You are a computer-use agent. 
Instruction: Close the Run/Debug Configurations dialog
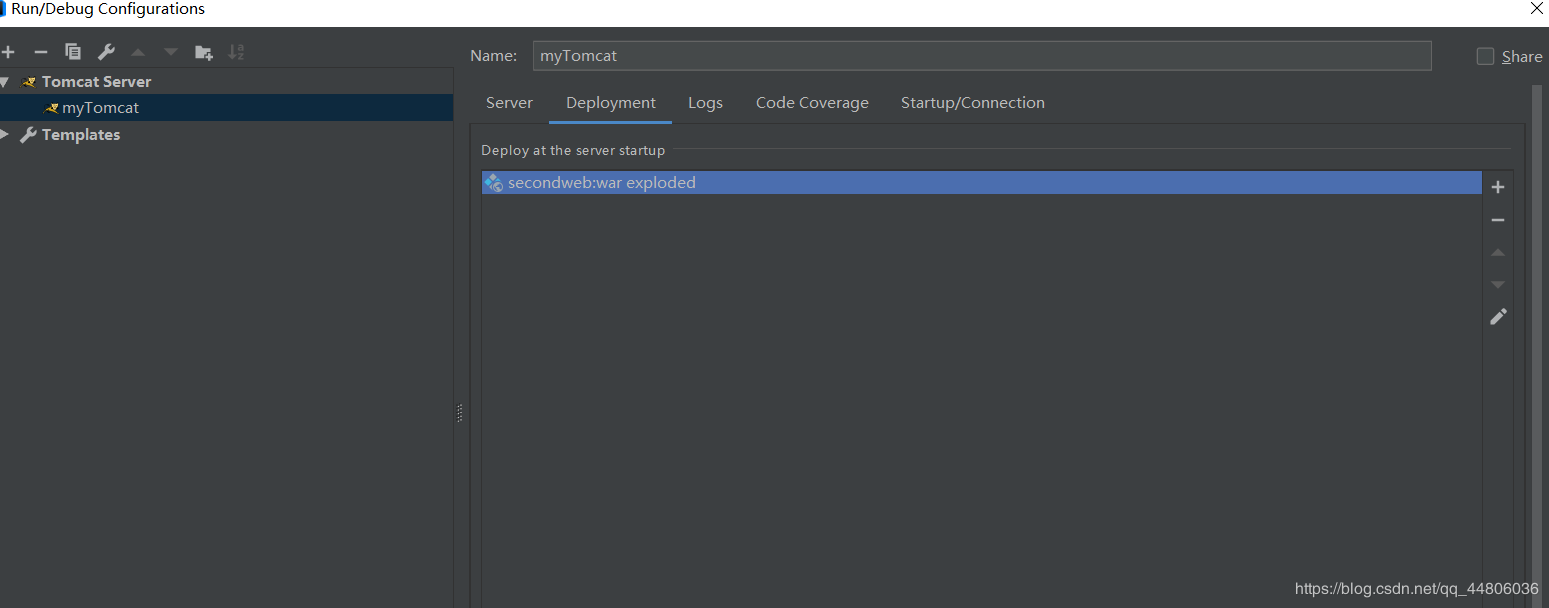point(1537,9)
